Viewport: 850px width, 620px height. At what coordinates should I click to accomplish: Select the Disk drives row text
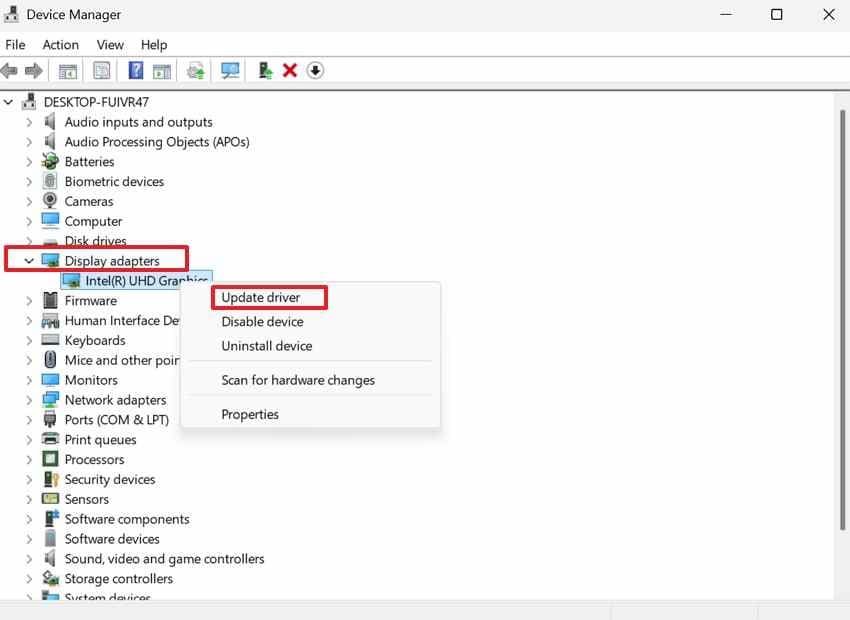coord(95,241)
